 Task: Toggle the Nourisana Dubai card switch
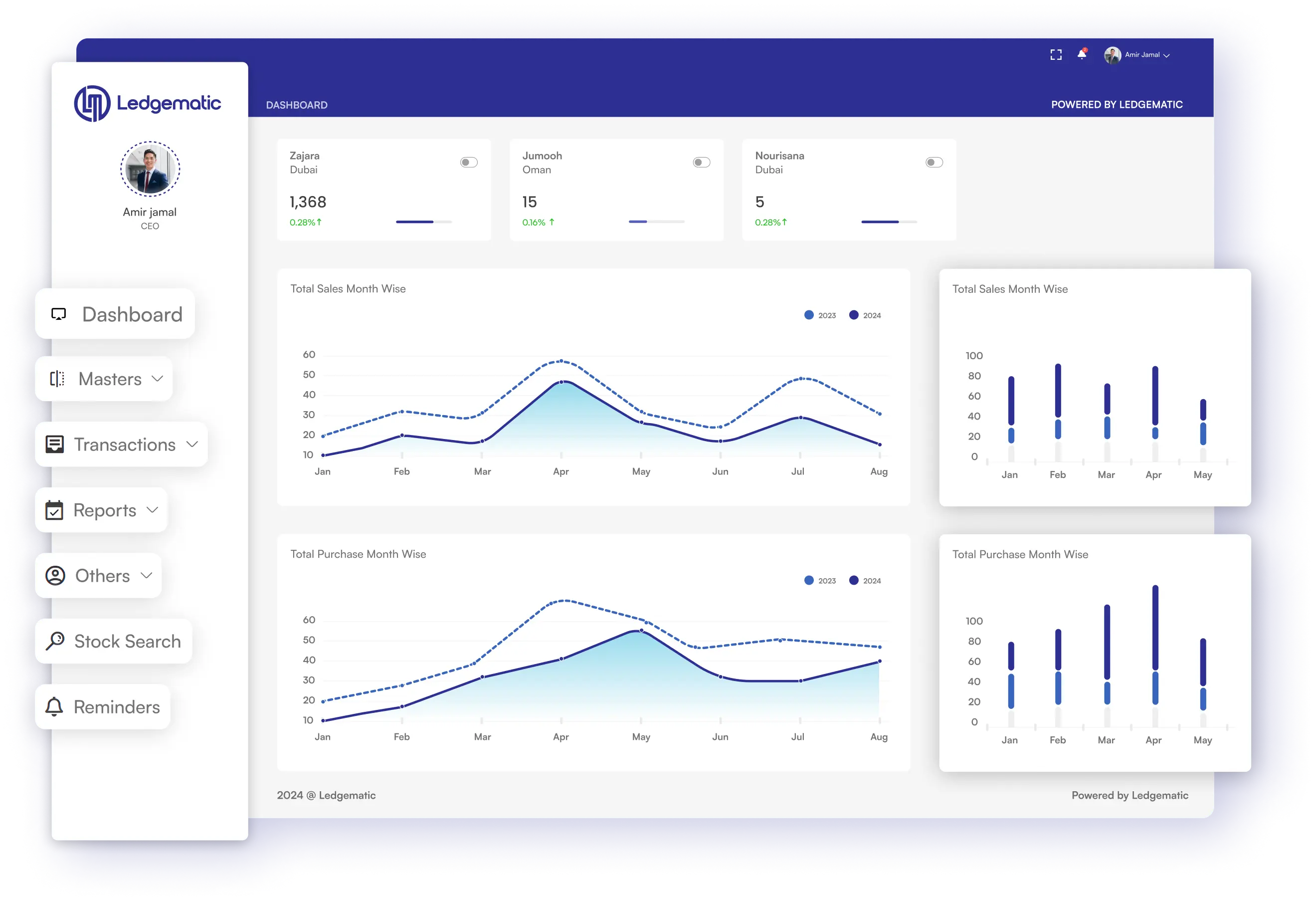935,162
